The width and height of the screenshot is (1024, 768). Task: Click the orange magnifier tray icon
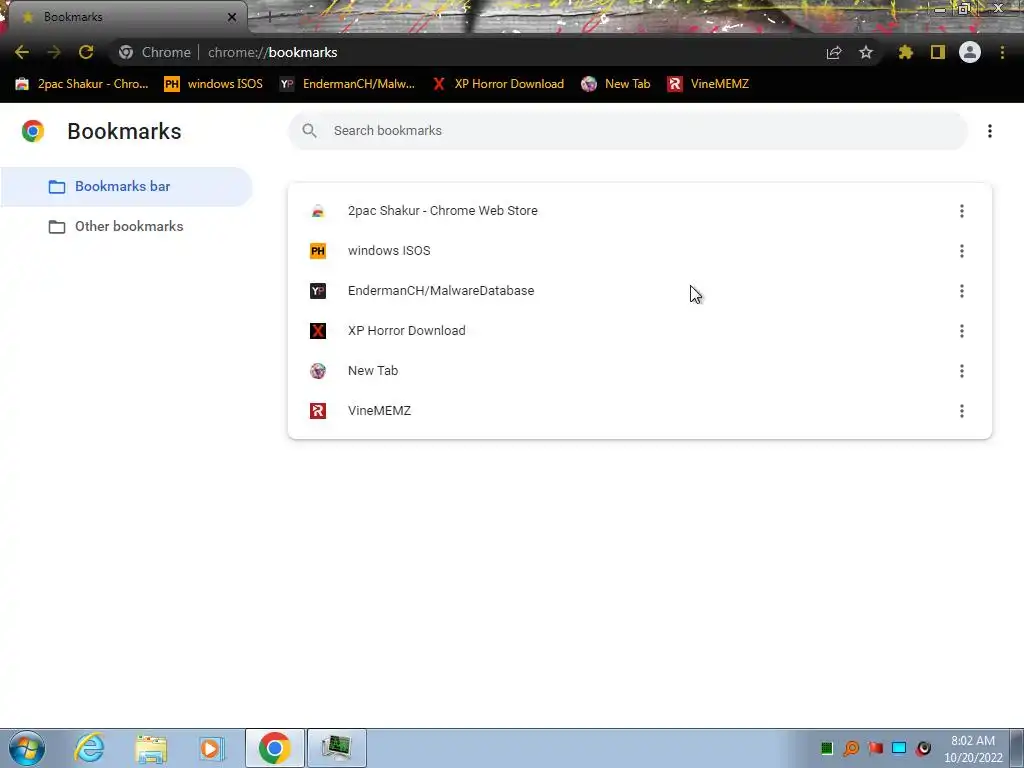point(851,748)
